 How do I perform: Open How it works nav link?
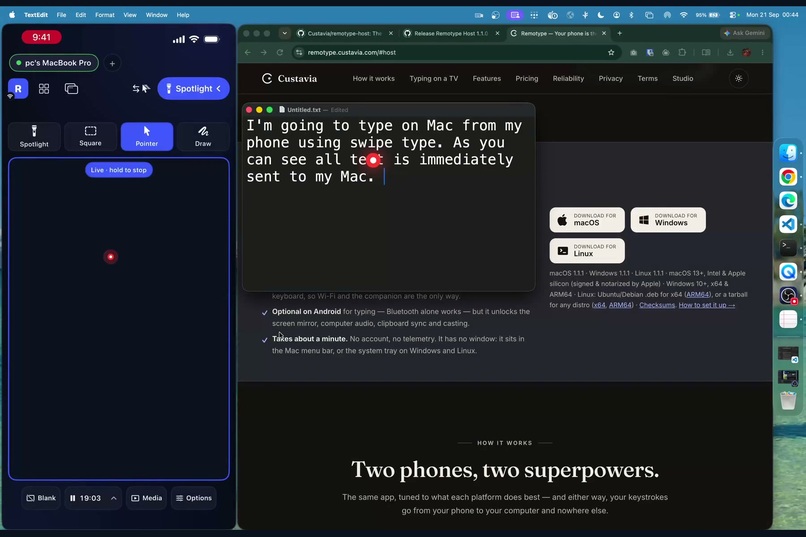(x=374, y=79)
